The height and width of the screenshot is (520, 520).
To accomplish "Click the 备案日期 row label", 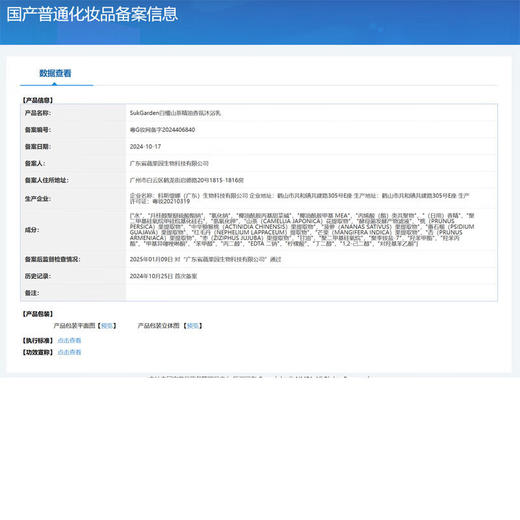I will pyautogui.click(x=38, y=147).
